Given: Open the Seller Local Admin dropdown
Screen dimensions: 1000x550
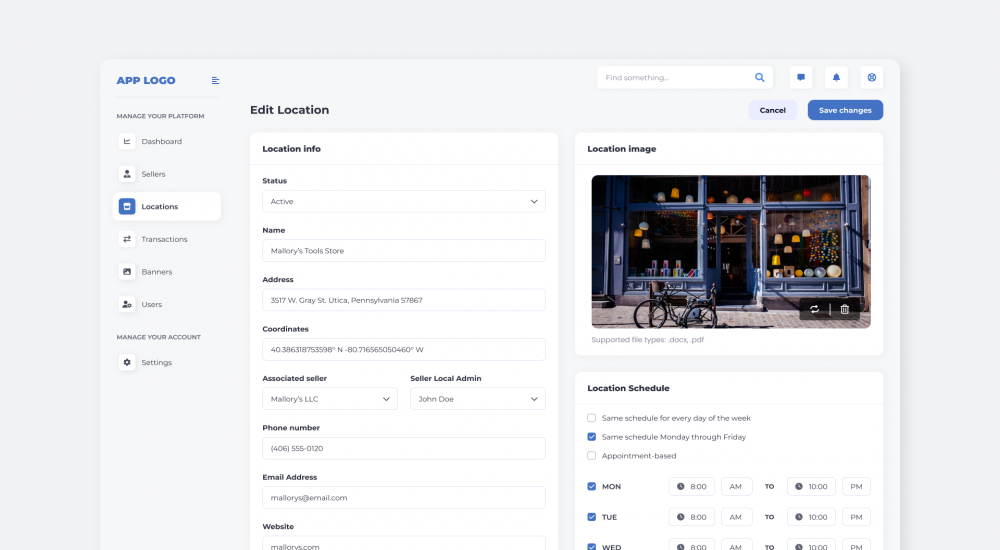Looking at the screenshot, I should pyautogui.click(x=477, y=399).
